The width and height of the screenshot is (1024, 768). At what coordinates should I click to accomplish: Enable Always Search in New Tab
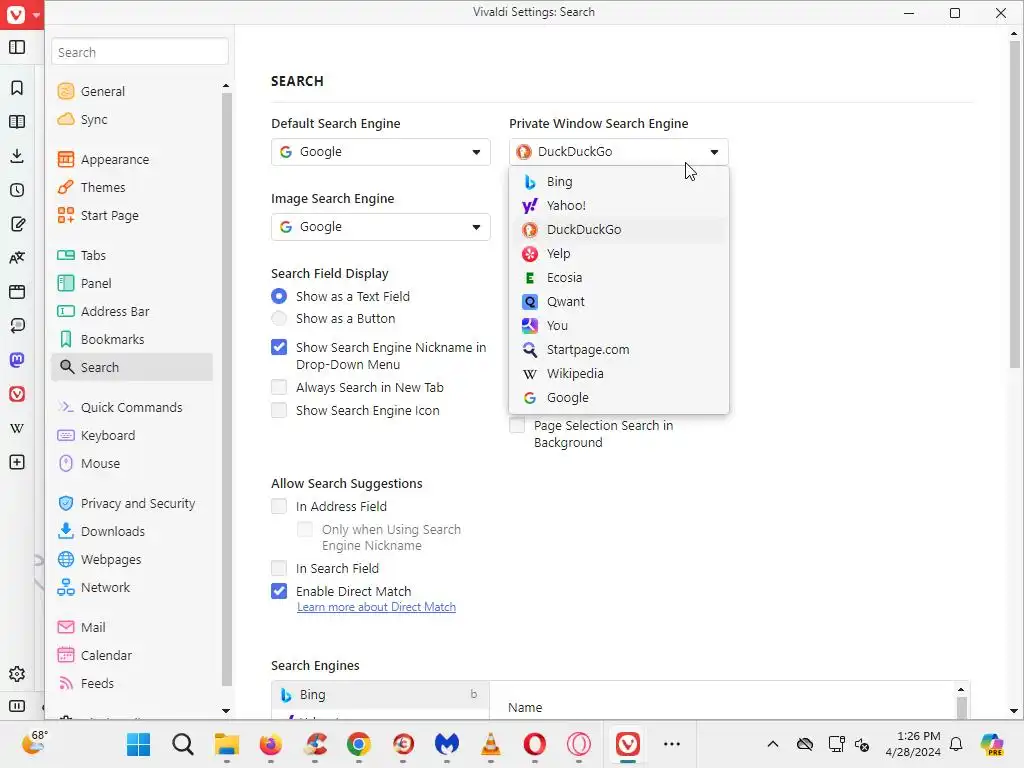(x=279, y=388)
